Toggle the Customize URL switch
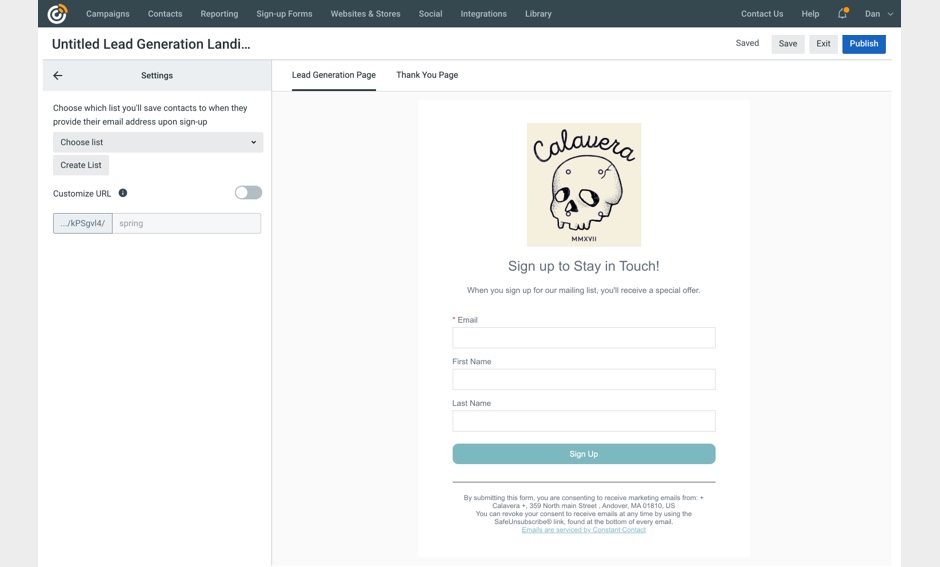 [x=248, y=192]
